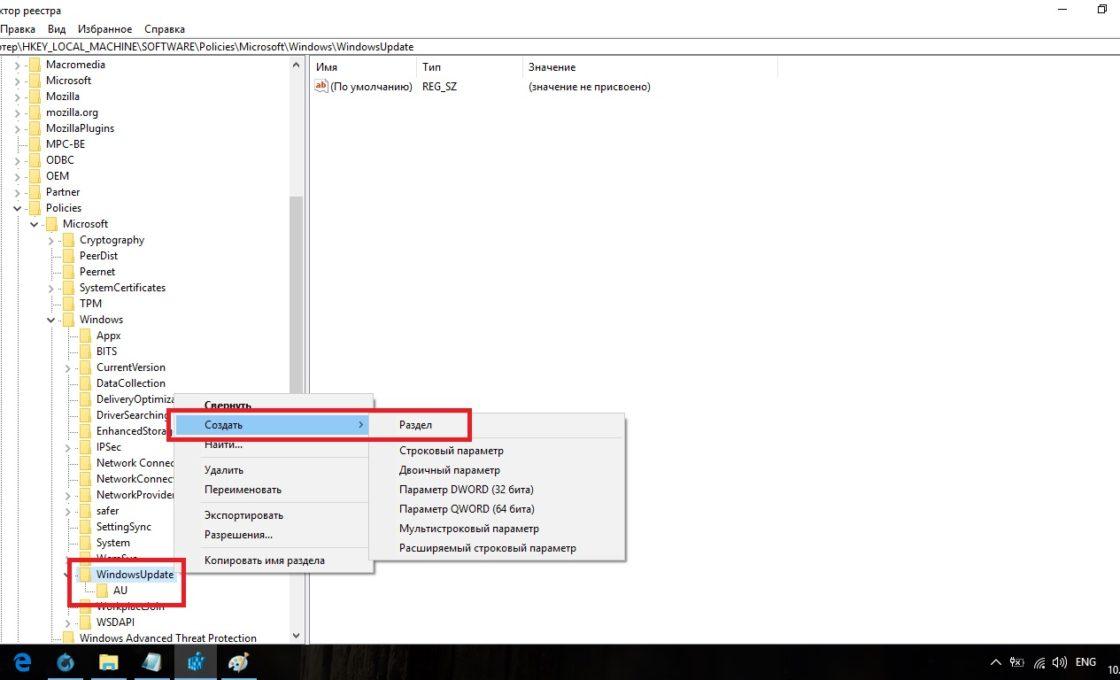
Task: Expand the safer key
Action: (x=68, y=511)
